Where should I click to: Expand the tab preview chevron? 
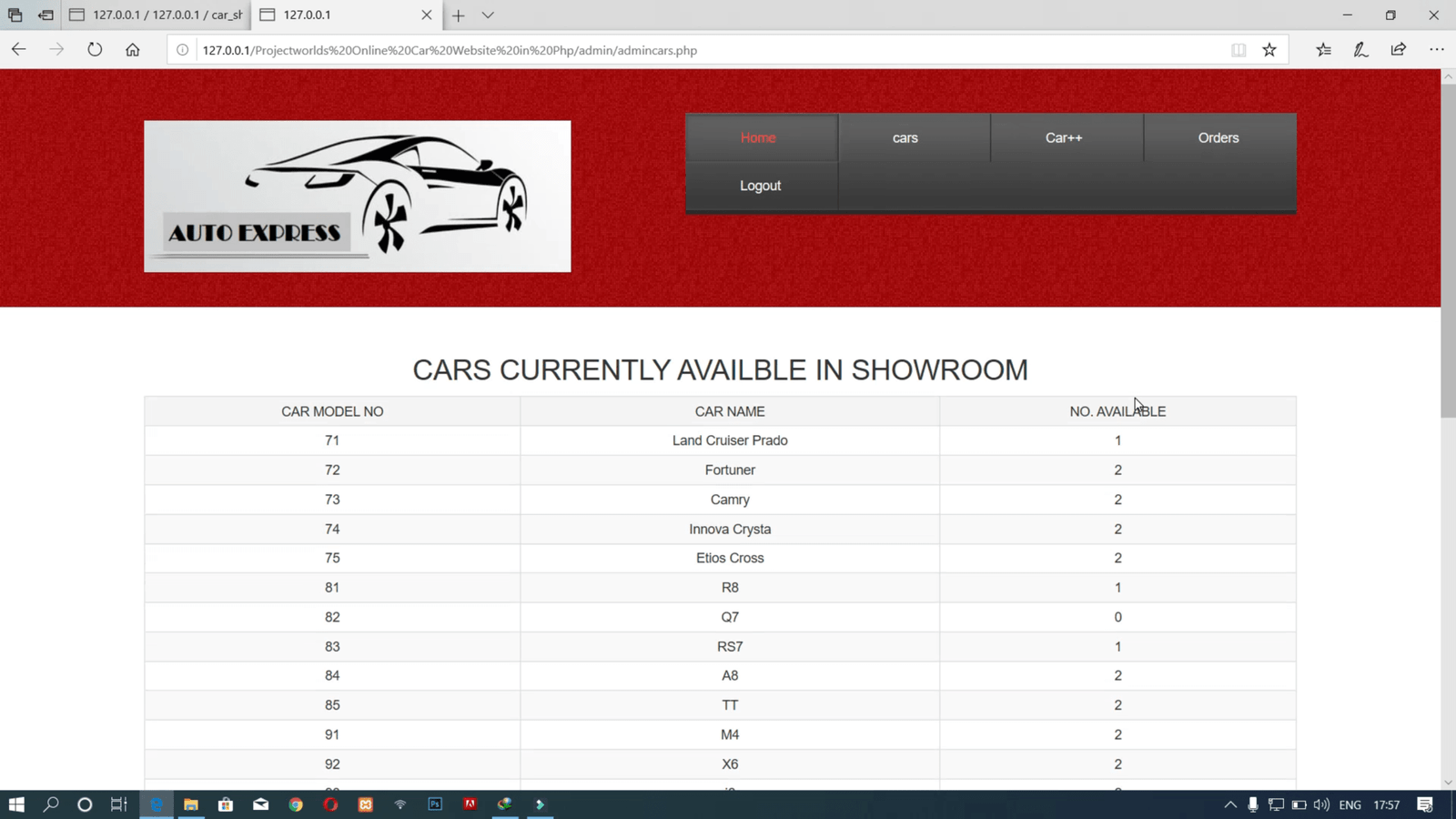pyautogui.click(x=488, y=15)
